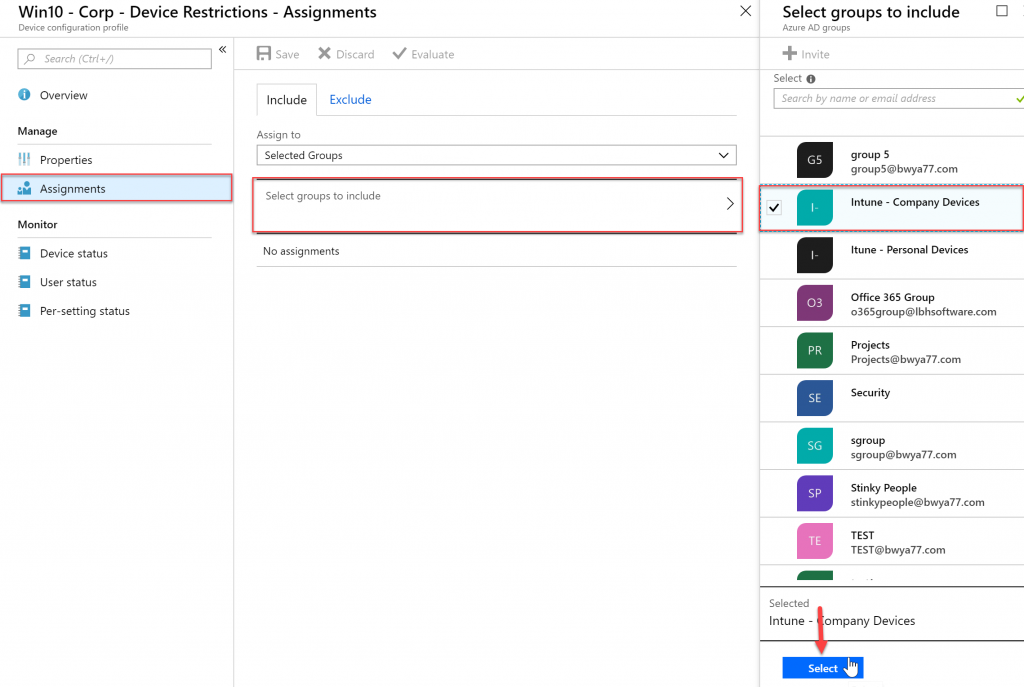Open the Assign to dropdown
Image resolution: width=1024 pixels, height=687 pixels.
point(496,155)
